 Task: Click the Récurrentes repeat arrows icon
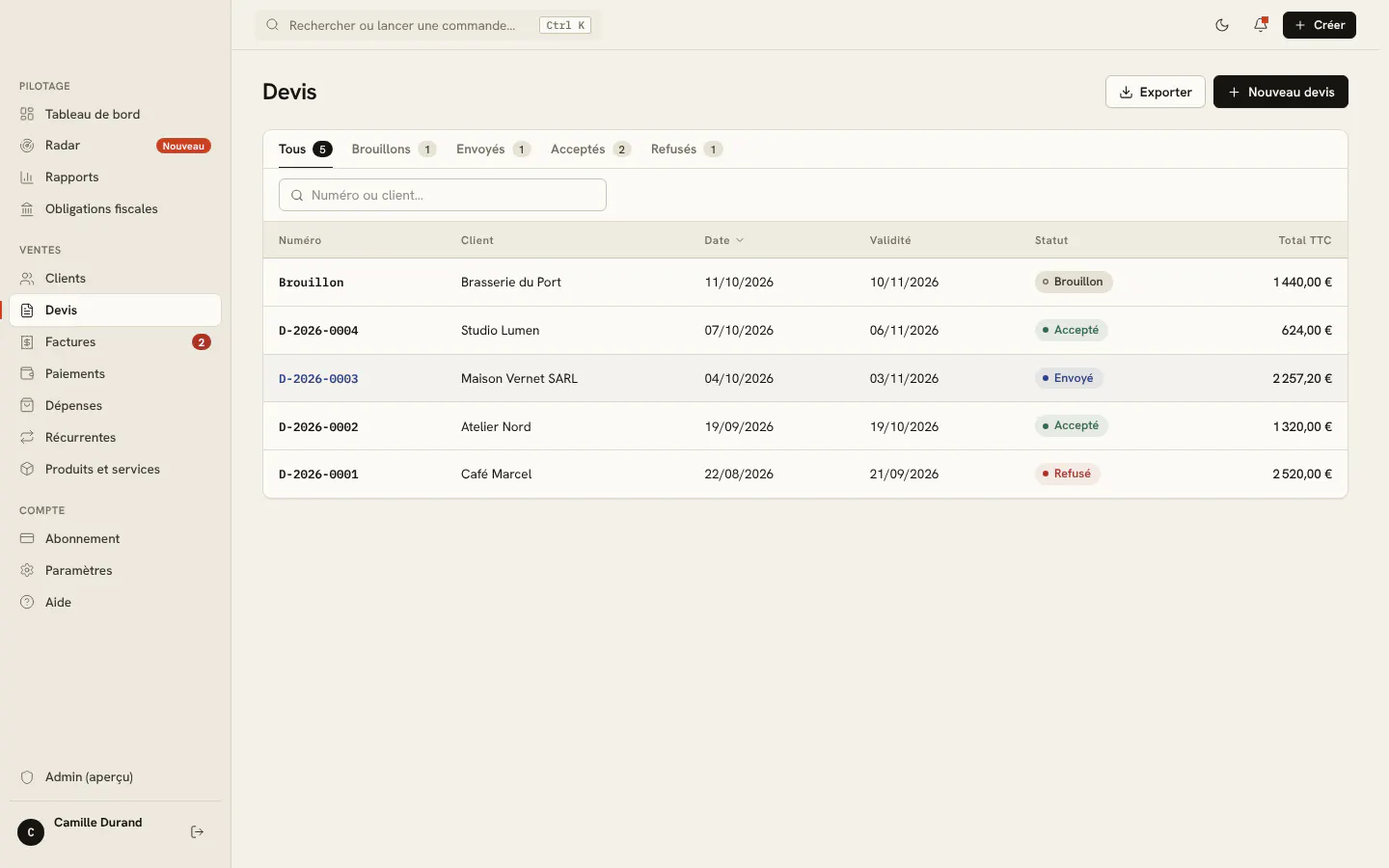point(27,438)
